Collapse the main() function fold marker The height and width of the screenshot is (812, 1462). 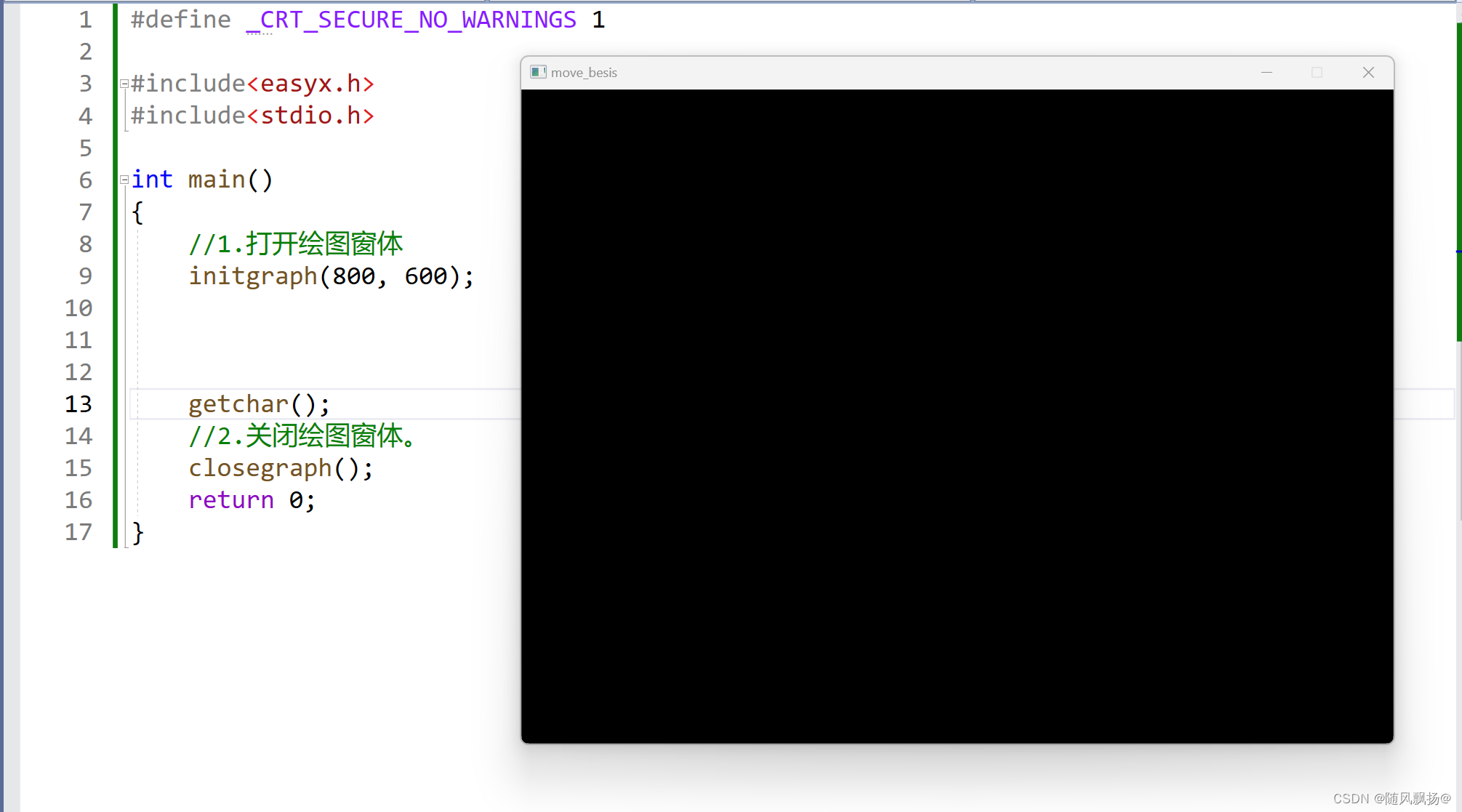coord(124,180)
